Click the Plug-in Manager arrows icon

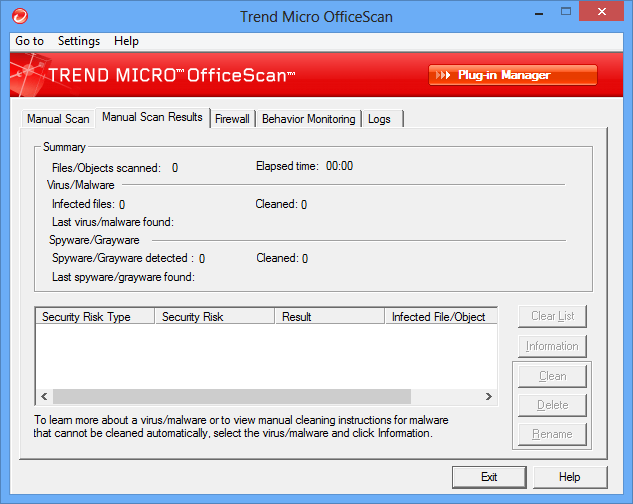(444, 75)
